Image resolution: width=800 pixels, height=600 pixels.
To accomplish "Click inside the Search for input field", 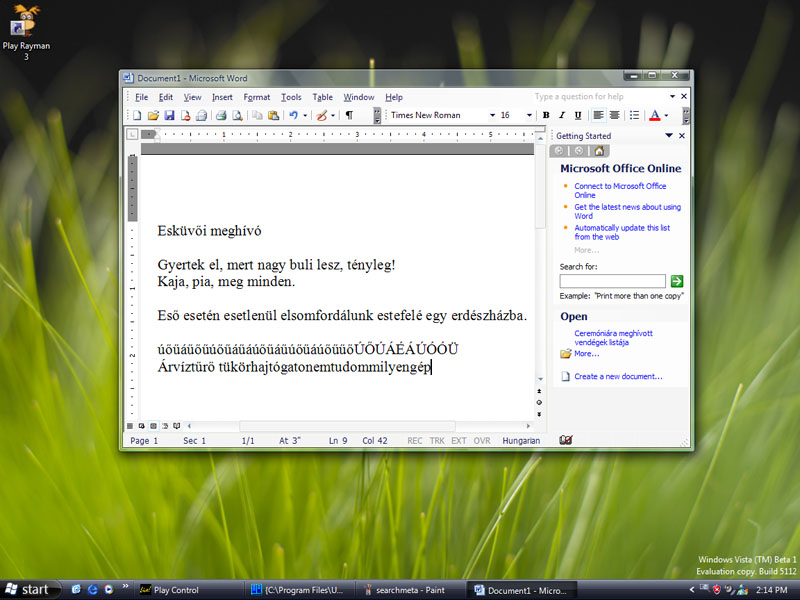I will [x=612, y=281].
